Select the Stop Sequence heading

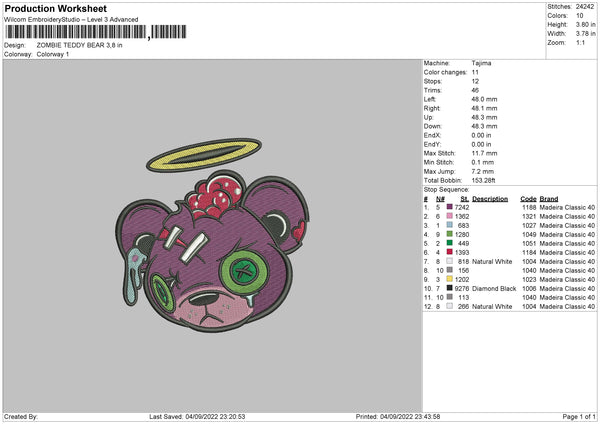coord(447,189)
